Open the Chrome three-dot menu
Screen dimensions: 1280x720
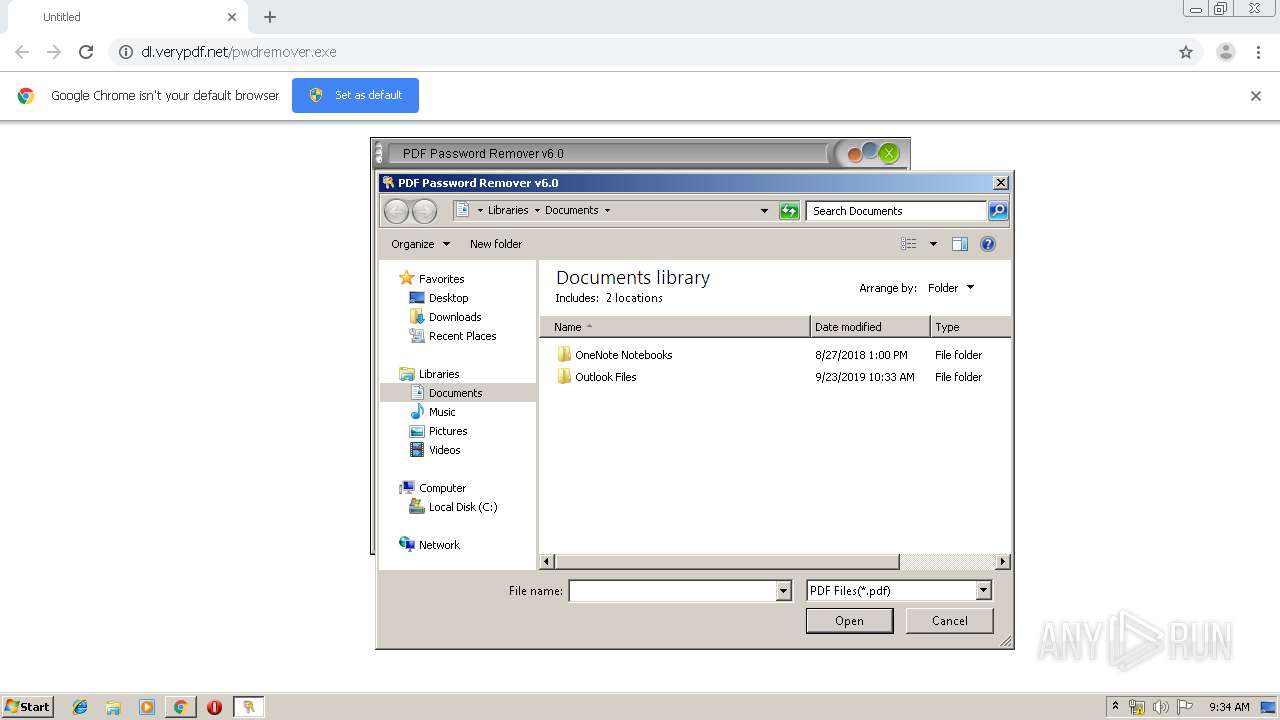click(1258, 52)
